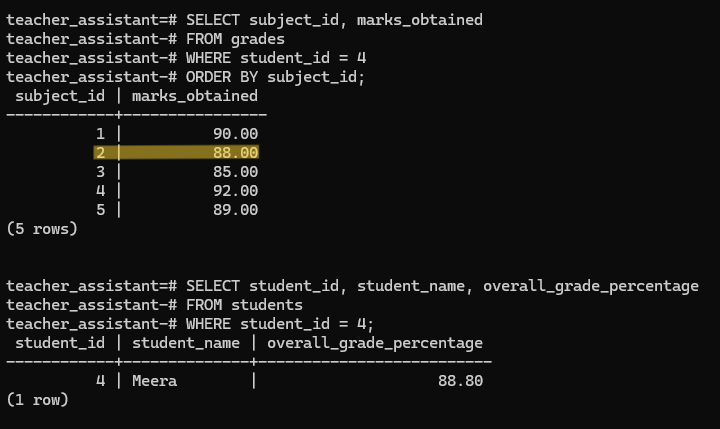
Task: Click the "FROM students" line
Action: (244, 305)
